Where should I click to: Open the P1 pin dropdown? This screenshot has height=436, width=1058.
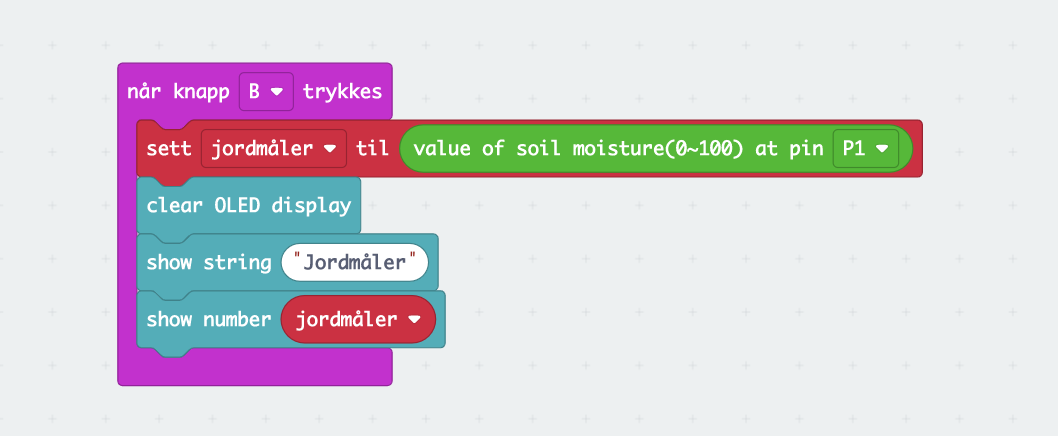[x=865, y=149]
